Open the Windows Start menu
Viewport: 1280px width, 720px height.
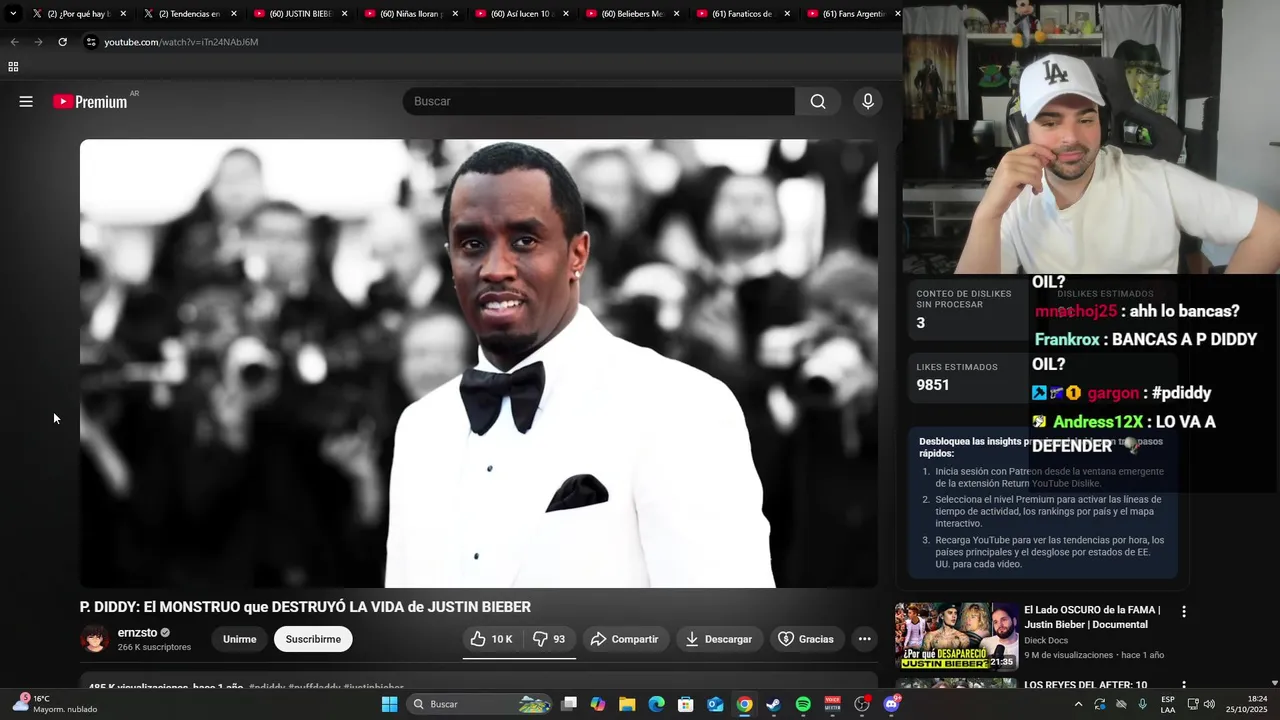click(390, 704)
